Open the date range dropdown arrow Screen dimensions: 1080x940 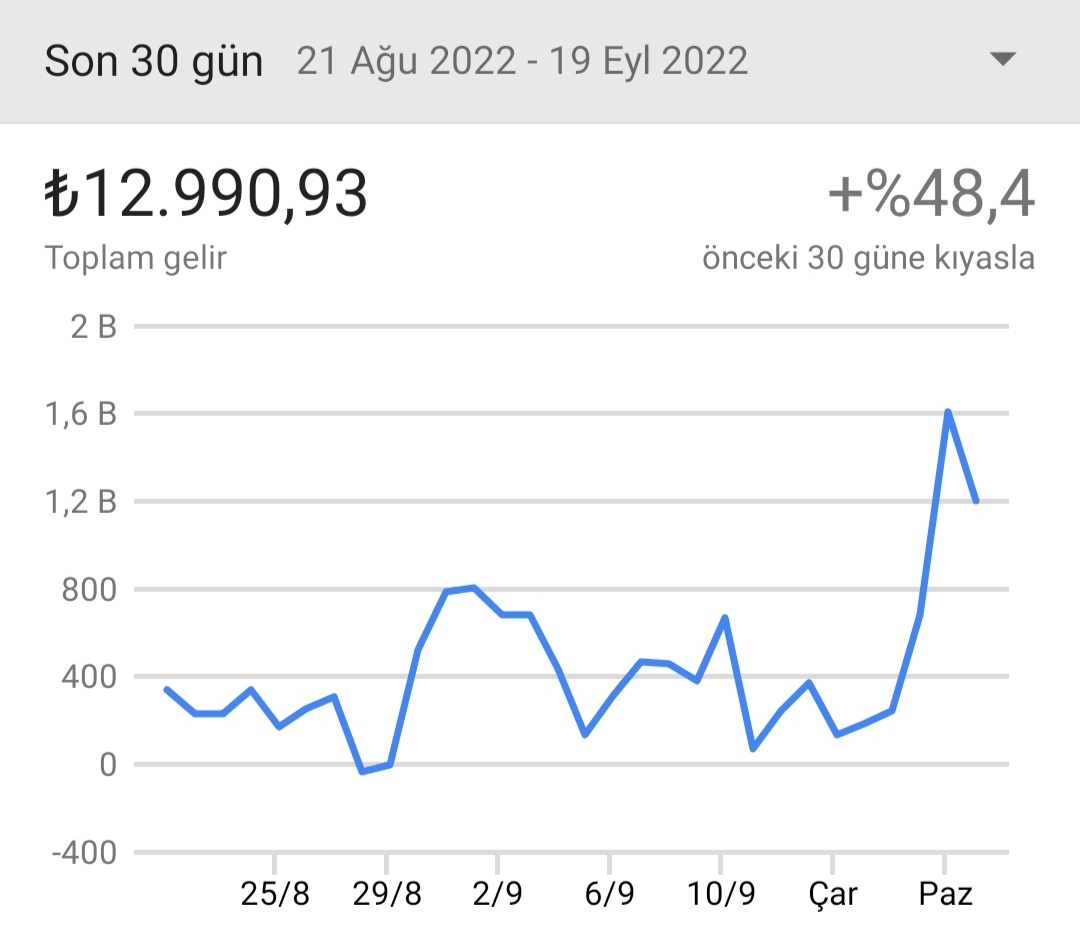click(1002, 59)
